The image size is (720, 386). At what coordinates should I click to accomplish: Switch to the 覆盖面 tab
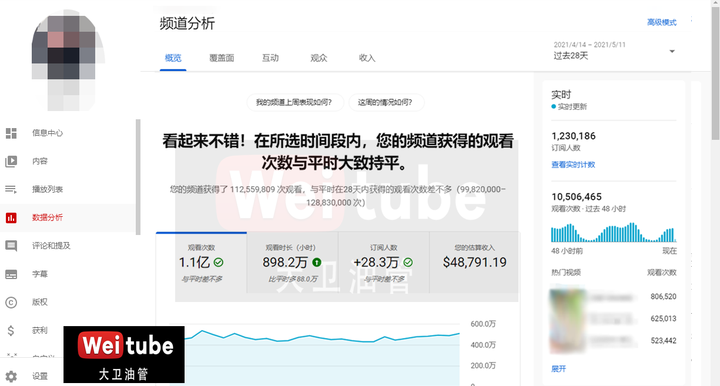tap(222, 58)
